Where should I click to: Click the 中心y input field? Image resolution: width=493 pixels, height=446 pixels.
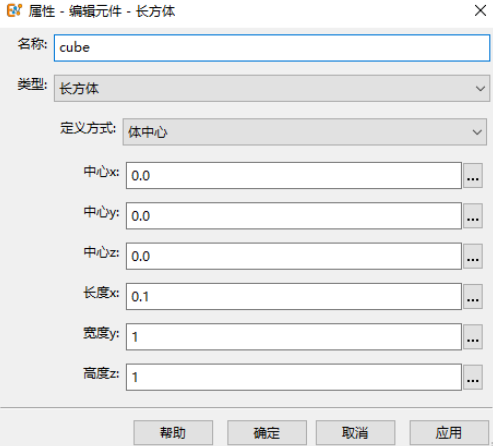294,216
